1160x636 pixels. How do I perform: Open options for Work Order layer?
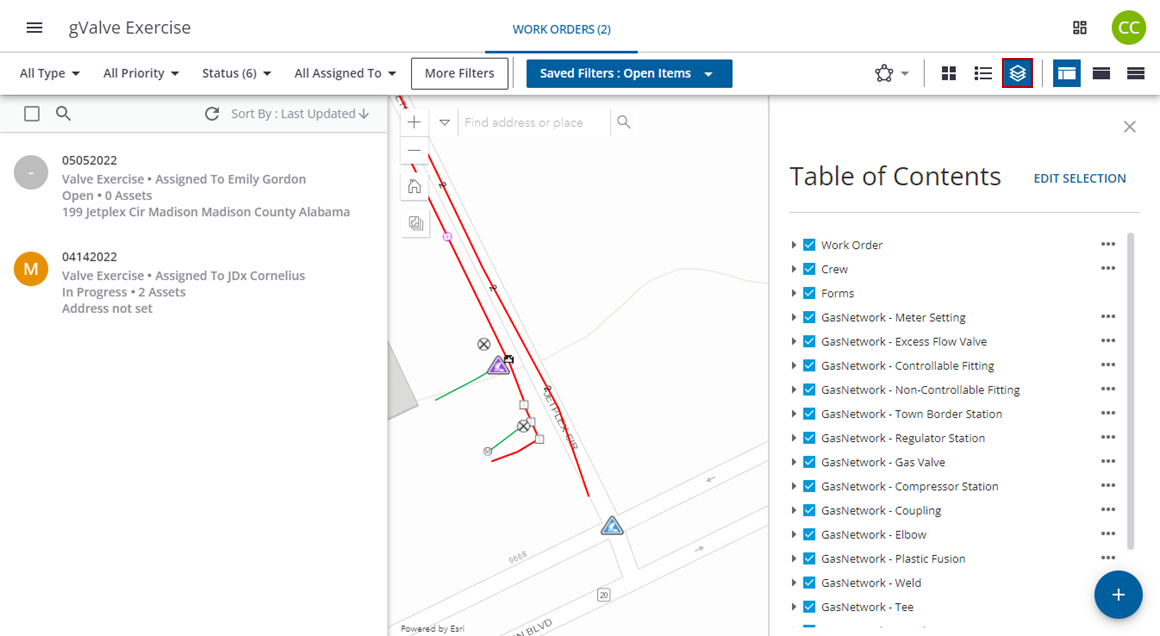[1107, 244]
